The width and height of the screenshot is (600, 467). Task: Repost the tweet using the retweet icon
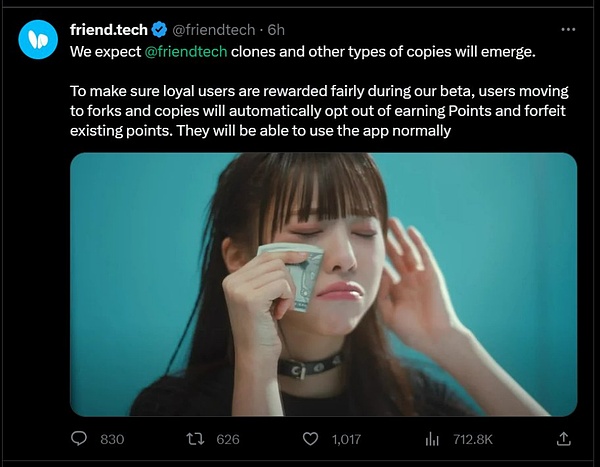coord(194,438)
